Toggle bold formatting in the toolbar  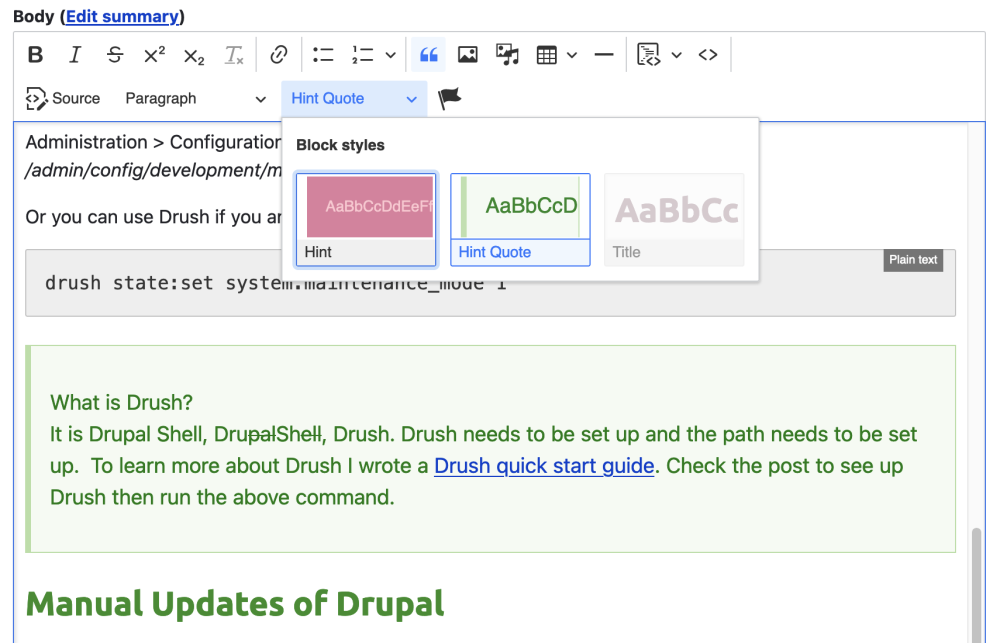click(x=36, y=55)
